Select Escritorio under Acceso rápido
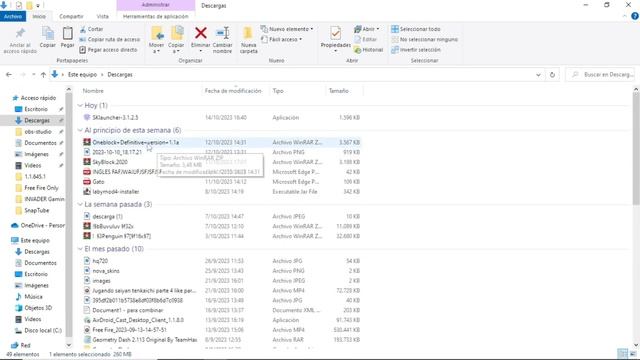The height and width of the screenshot is (360, 640). tap(36, 109)
